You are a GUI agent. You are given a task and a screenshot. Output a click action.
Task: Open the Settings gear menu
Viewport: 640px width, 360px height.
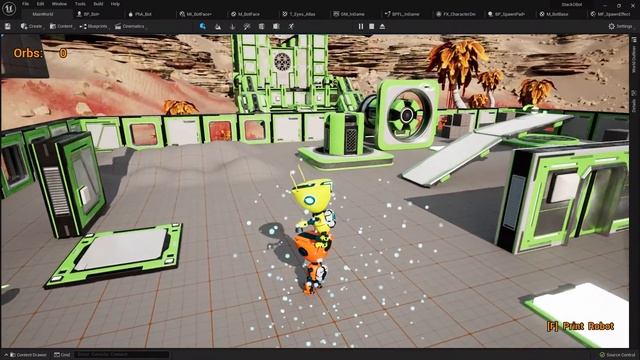(x=620, y=26)
